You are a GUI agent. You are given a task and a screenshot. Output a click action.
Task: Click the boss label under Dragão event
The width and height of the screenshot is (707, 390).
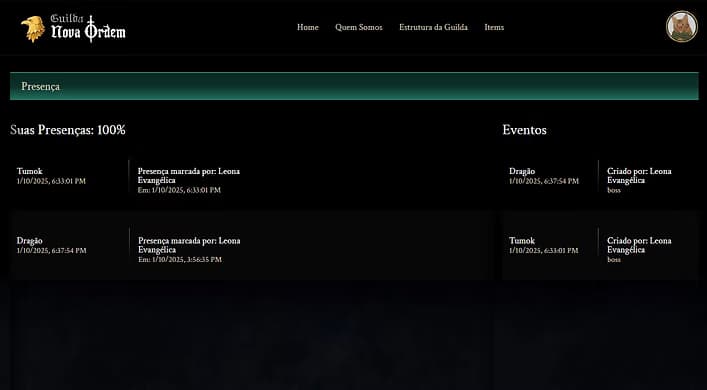point(614,190)
